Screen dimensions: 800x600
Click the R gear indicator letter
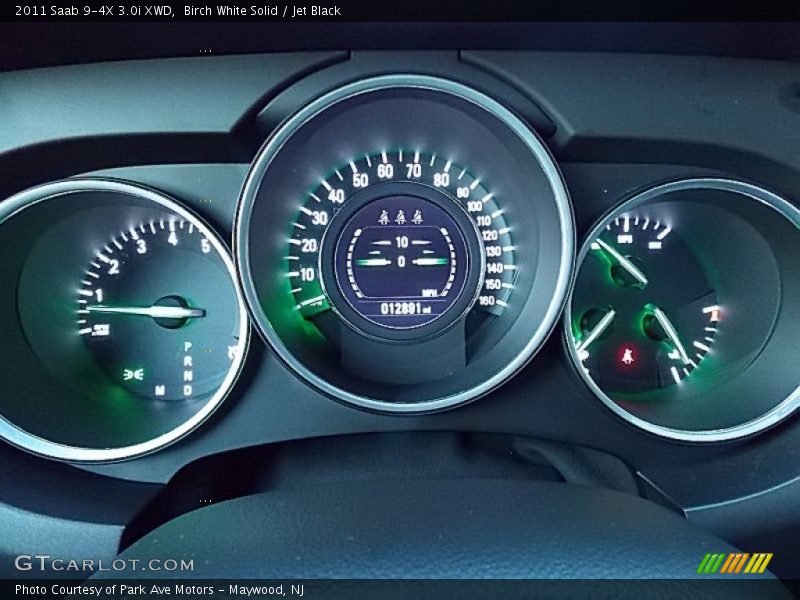tap(188, 361)
